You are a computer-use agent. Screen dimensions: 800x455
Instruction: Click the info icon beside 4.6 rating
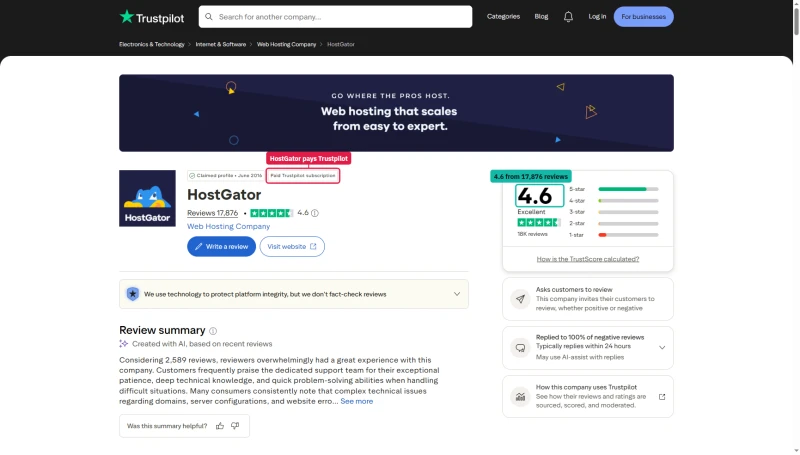[315, 213]
